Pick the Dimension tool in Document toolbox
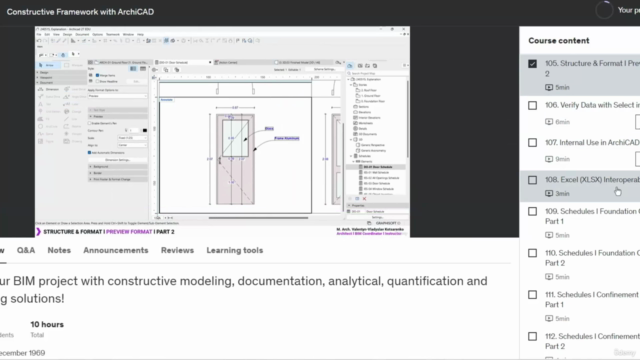Screen dimensions: 640x360 tap(49, 89)
